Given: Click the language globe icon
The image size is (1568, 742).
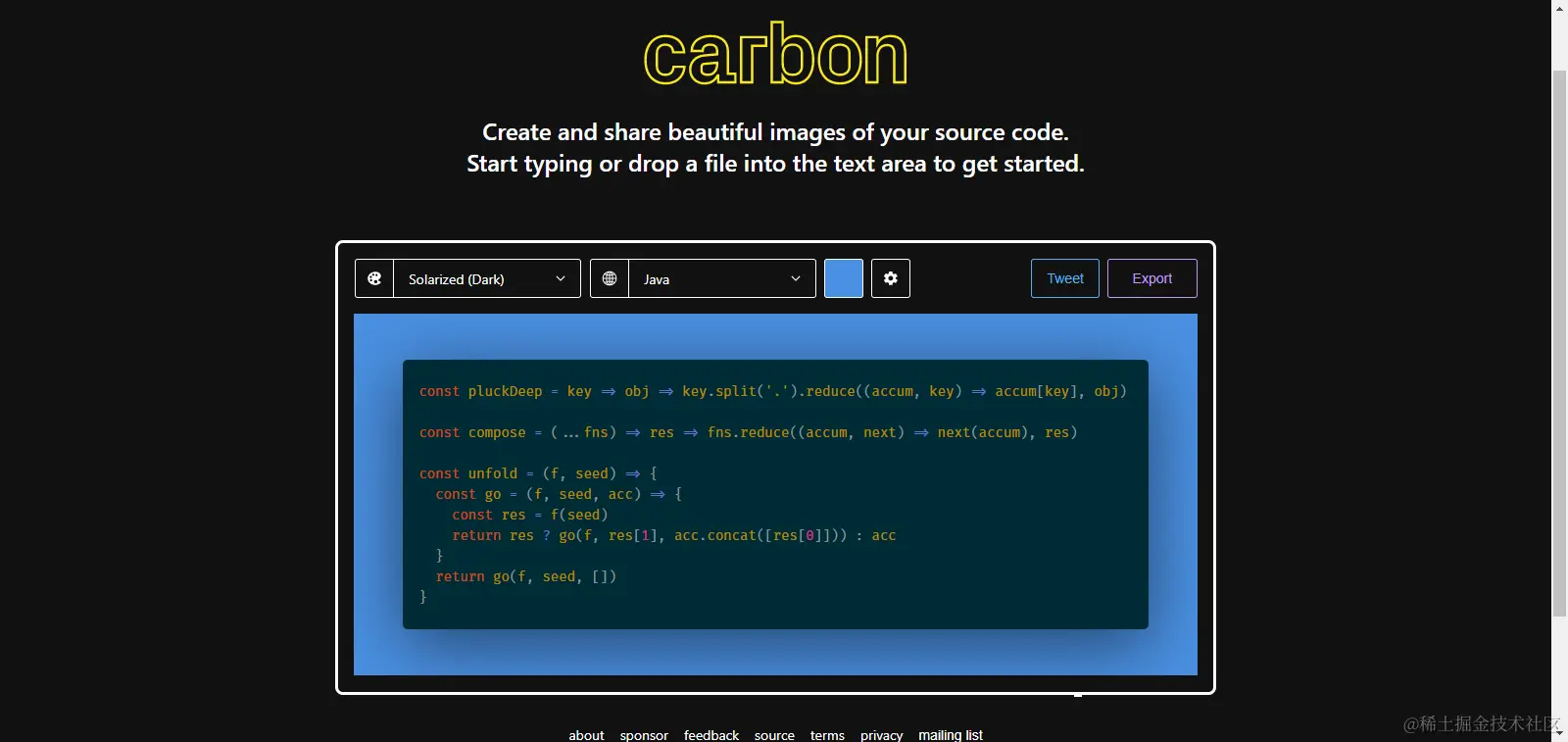Looking at the screenshot, I should click(610, 278).
